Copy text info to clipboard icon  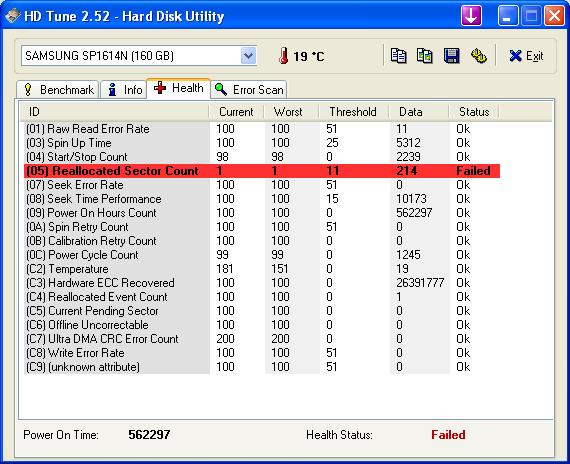[398, 56]
